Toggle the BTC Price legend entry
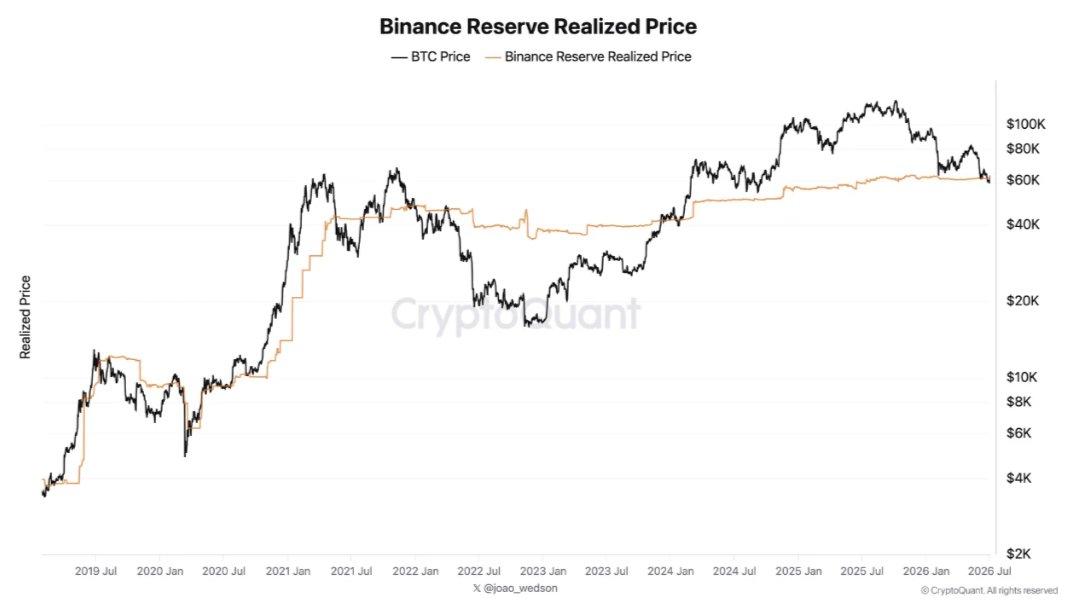 431,57
